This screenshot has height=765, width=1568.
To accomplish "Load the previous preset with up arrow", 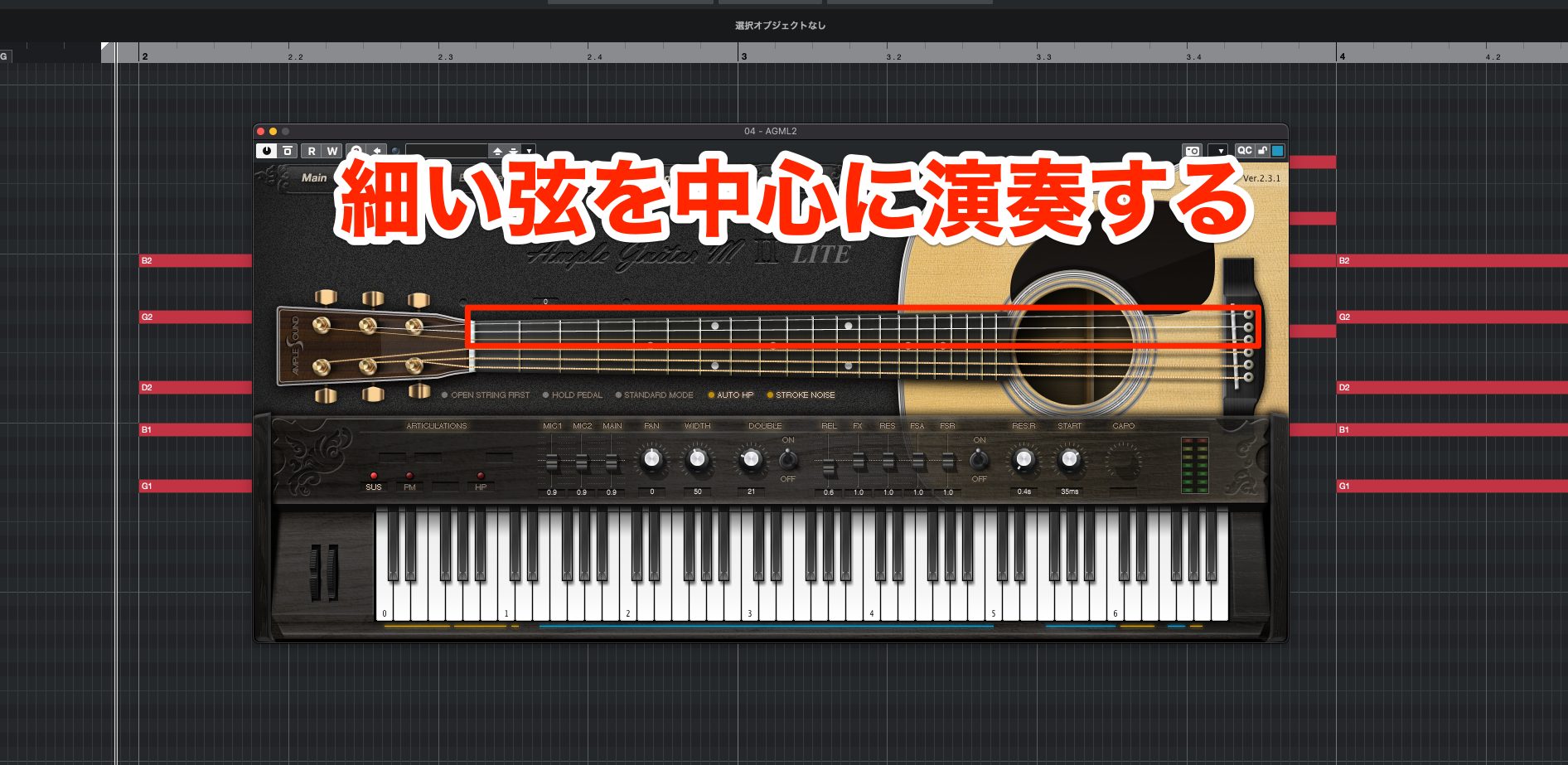I will pyautogui.click(x=497, y=151).
